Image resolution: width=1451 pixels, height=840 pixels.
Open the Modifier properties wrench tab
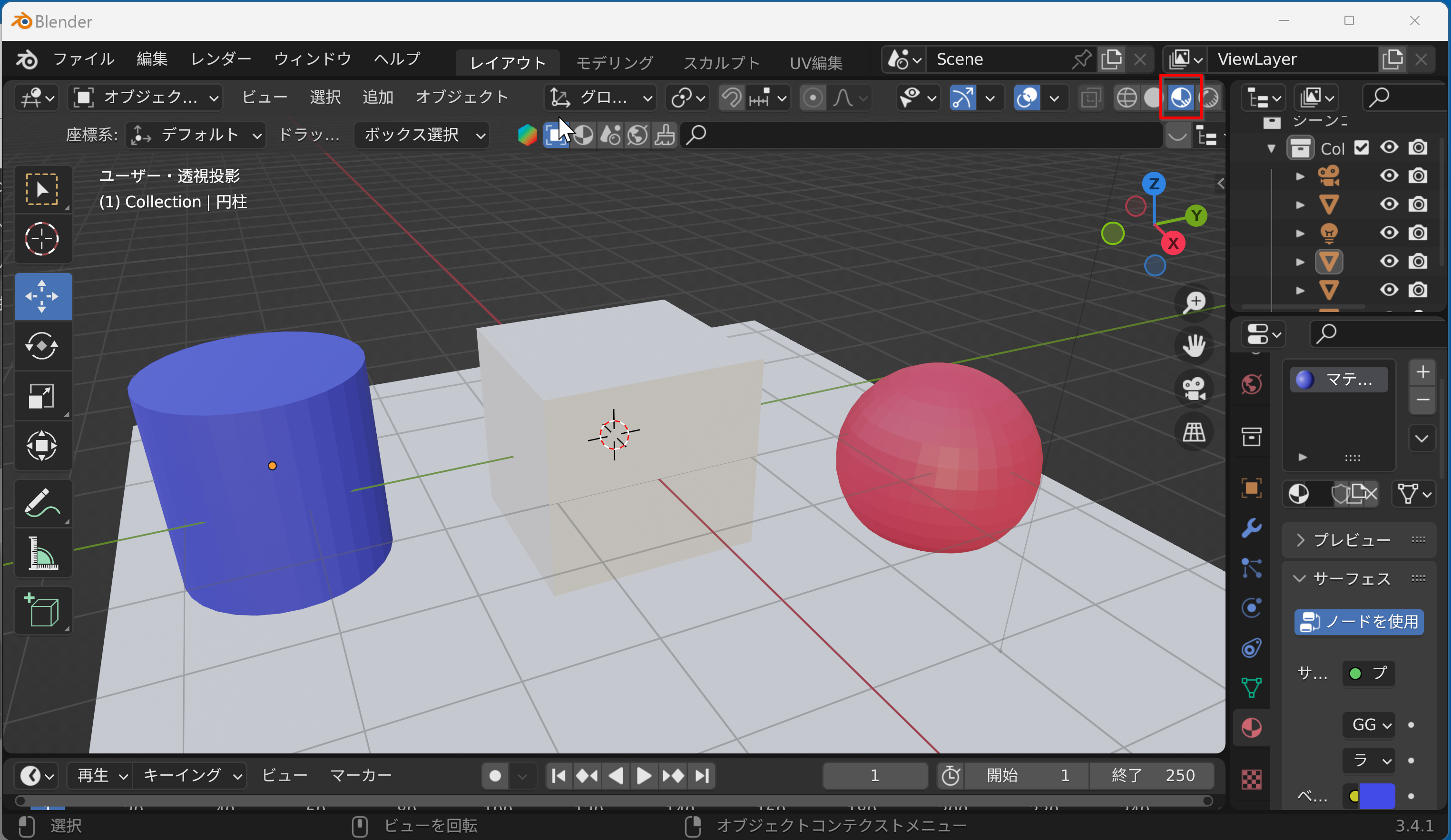coord(1251,527)
